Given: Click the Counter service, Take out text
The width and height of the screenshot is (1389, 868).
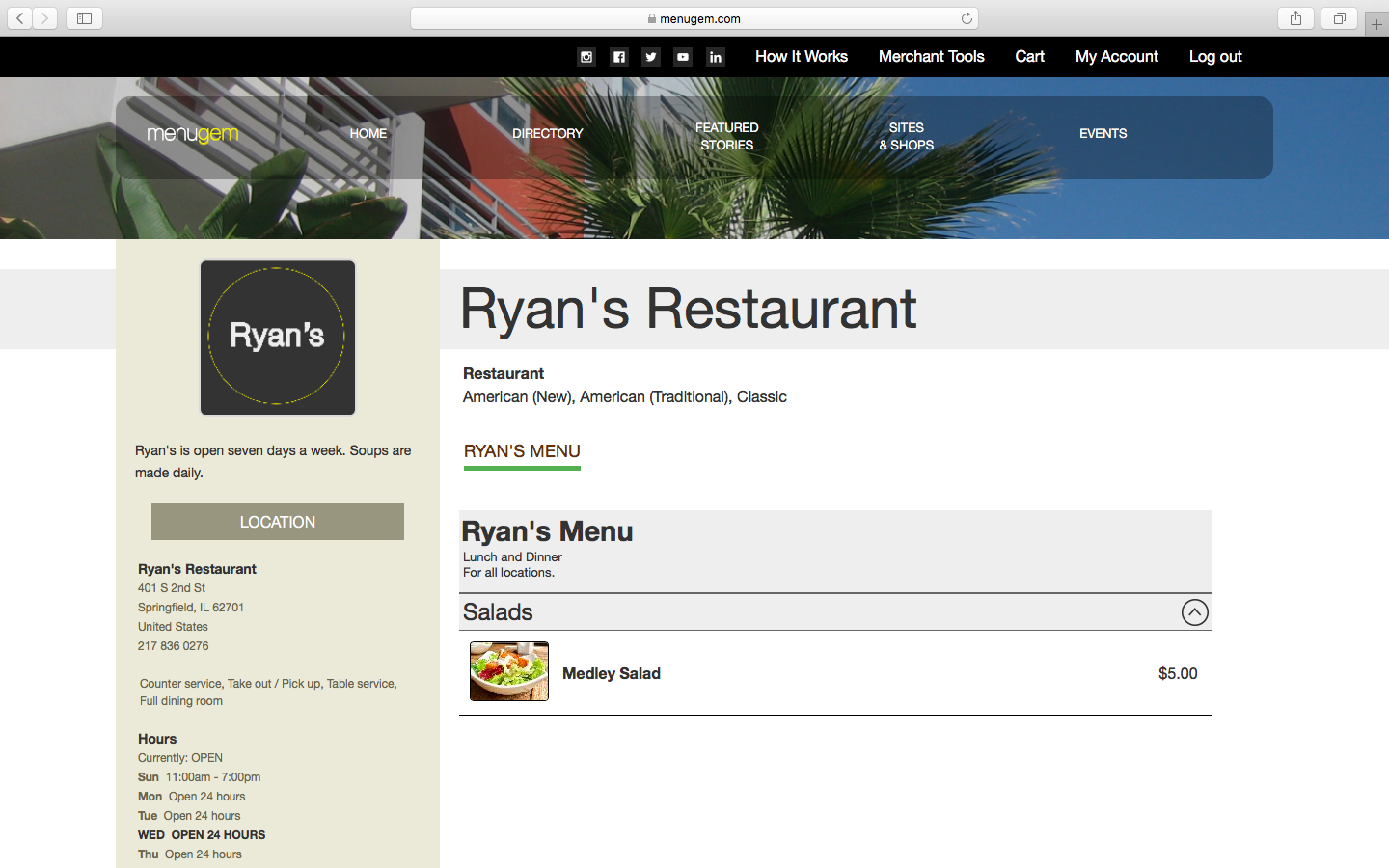Looking at the screenshot, I should (268, 692).
